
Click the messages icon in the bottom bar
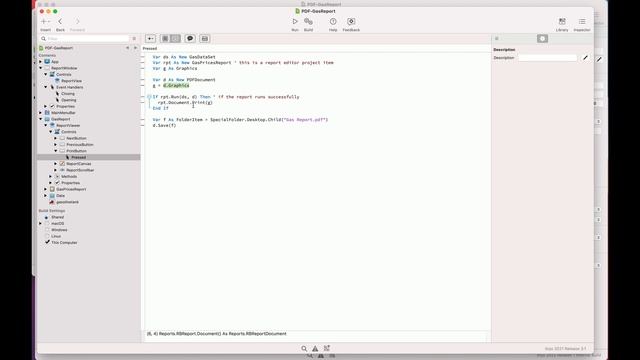click(x=327, y=349)
